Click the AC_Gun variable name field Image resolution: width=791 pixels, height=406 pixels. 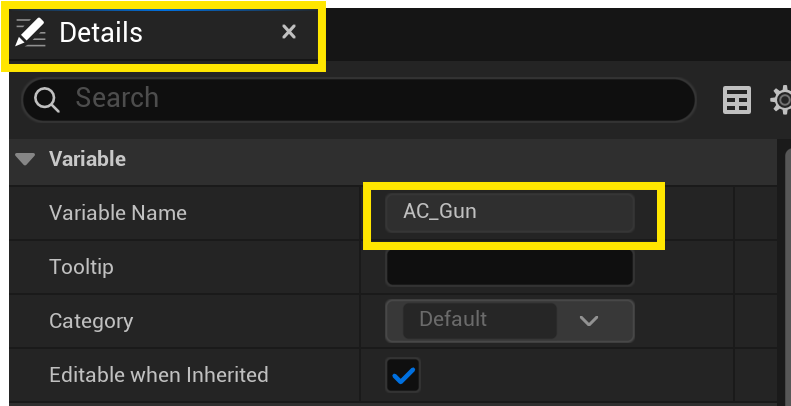tap(510, 213)
